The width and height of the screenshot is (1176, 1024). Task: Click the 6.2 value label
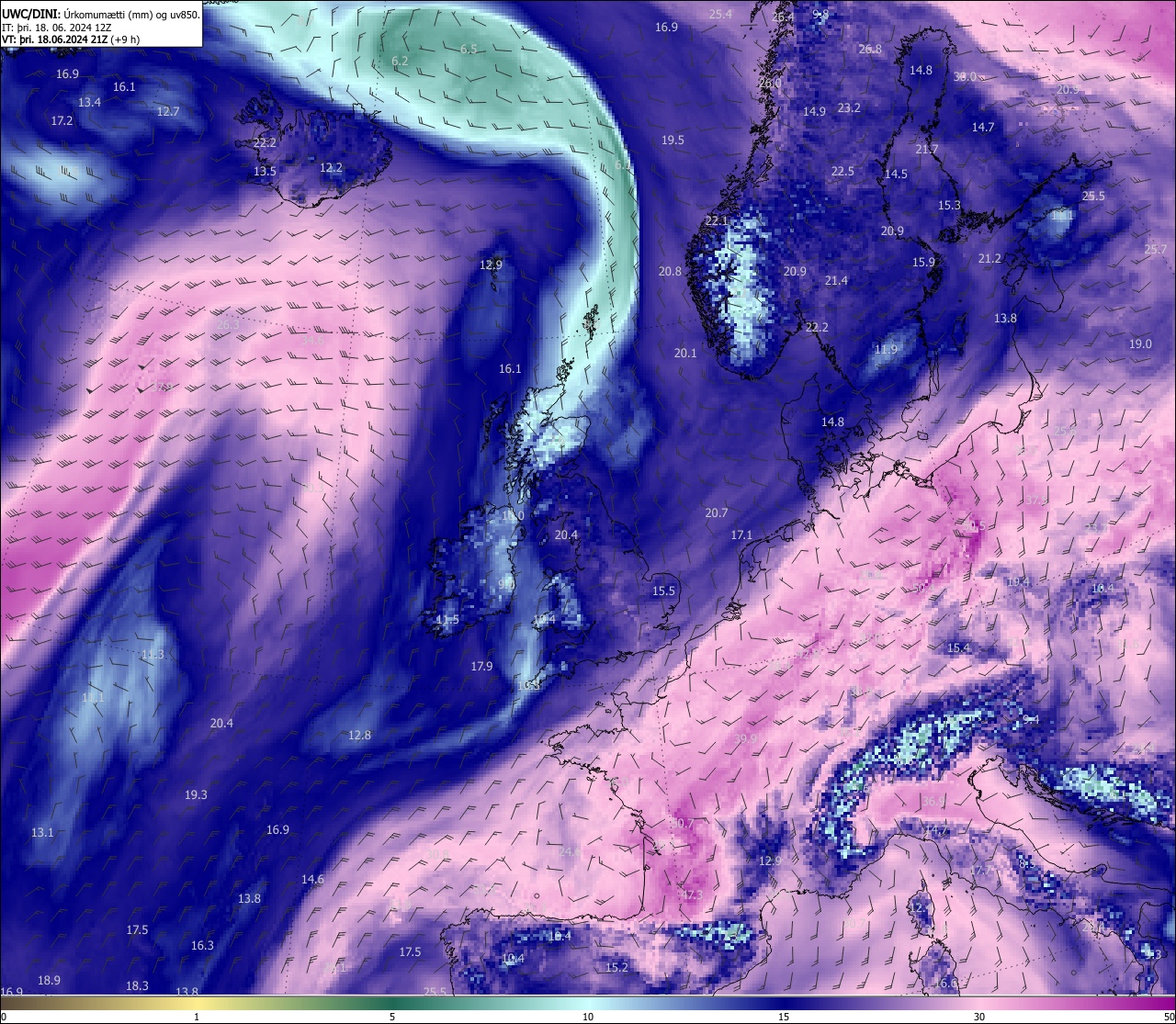coord(400,62)
